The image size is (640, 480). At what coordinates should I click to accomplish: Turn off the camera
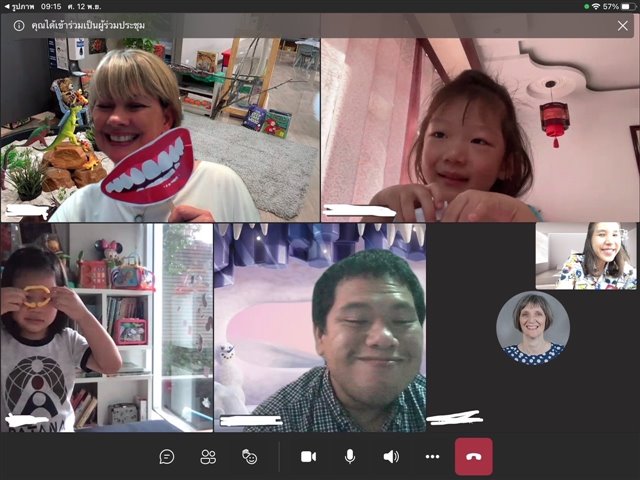point(308,457)
